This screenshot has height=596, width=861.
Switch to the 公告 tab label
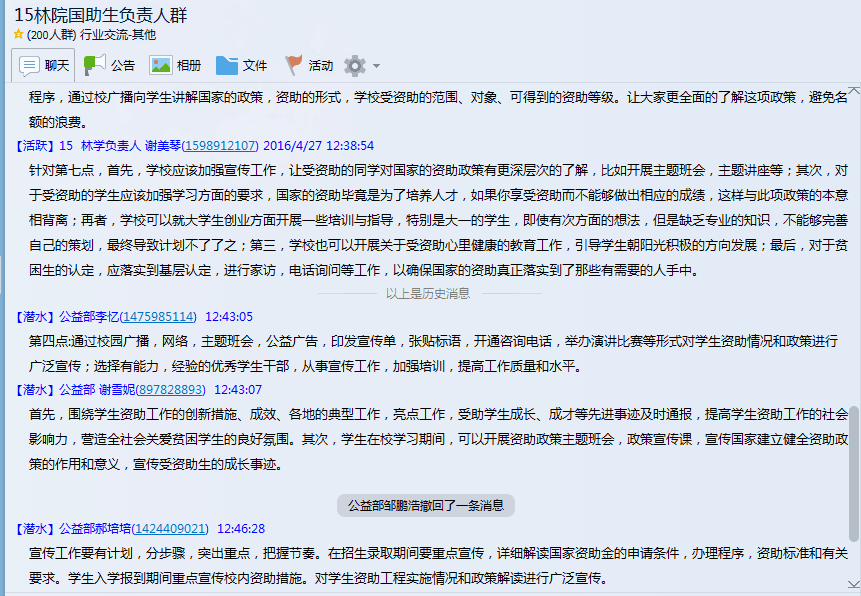point(123,66)
